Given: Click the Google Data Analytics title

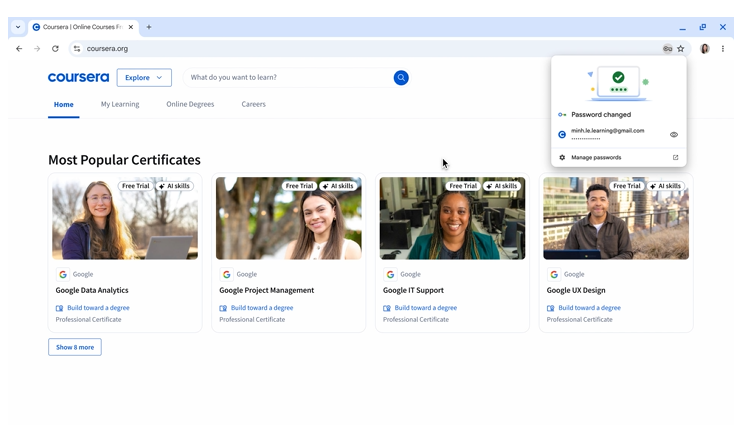Looking at the screenshot, I should point(92,290).
